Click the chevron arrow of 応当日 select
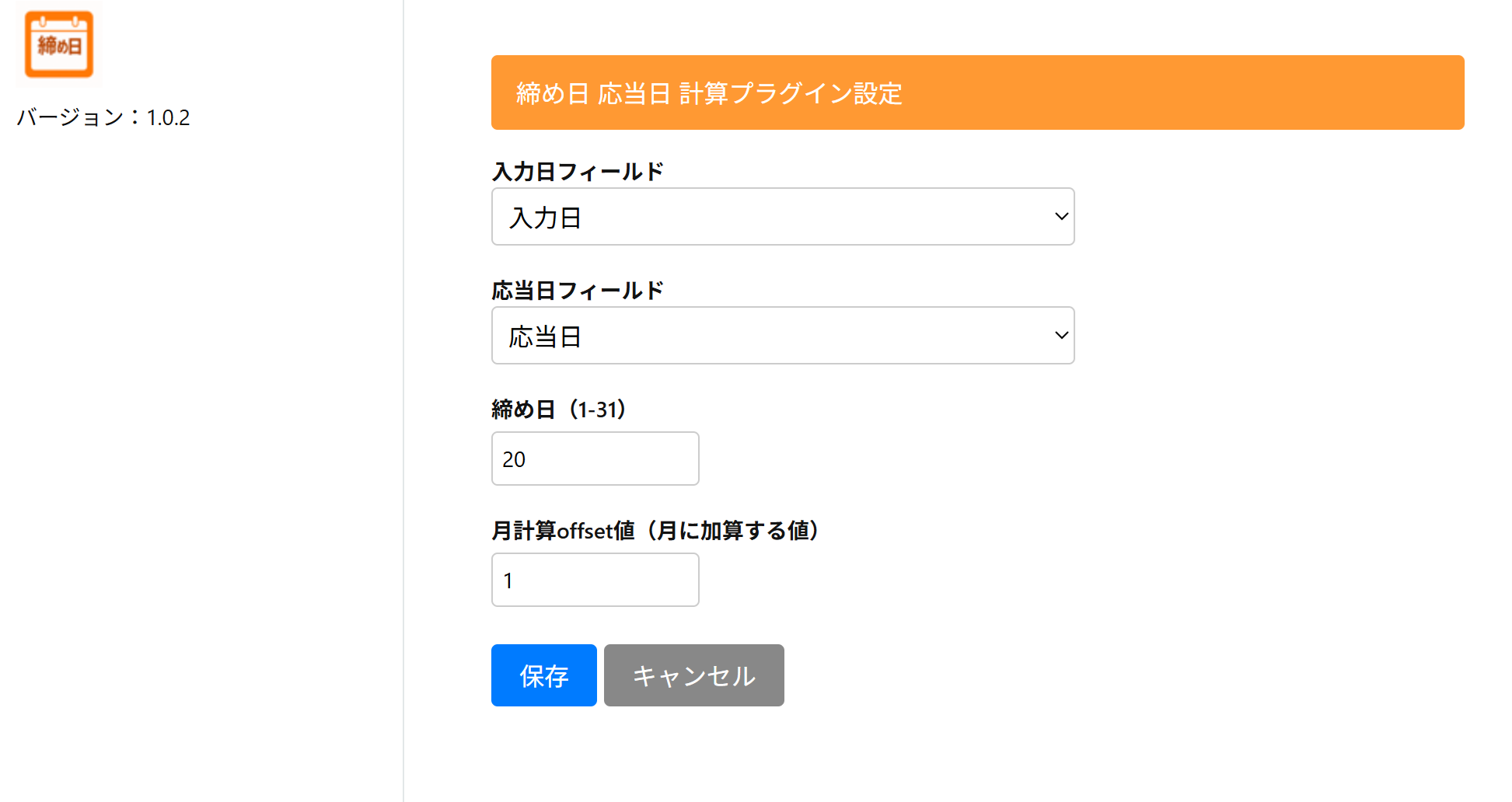1512x802 pixels. tap(1061, 336)
